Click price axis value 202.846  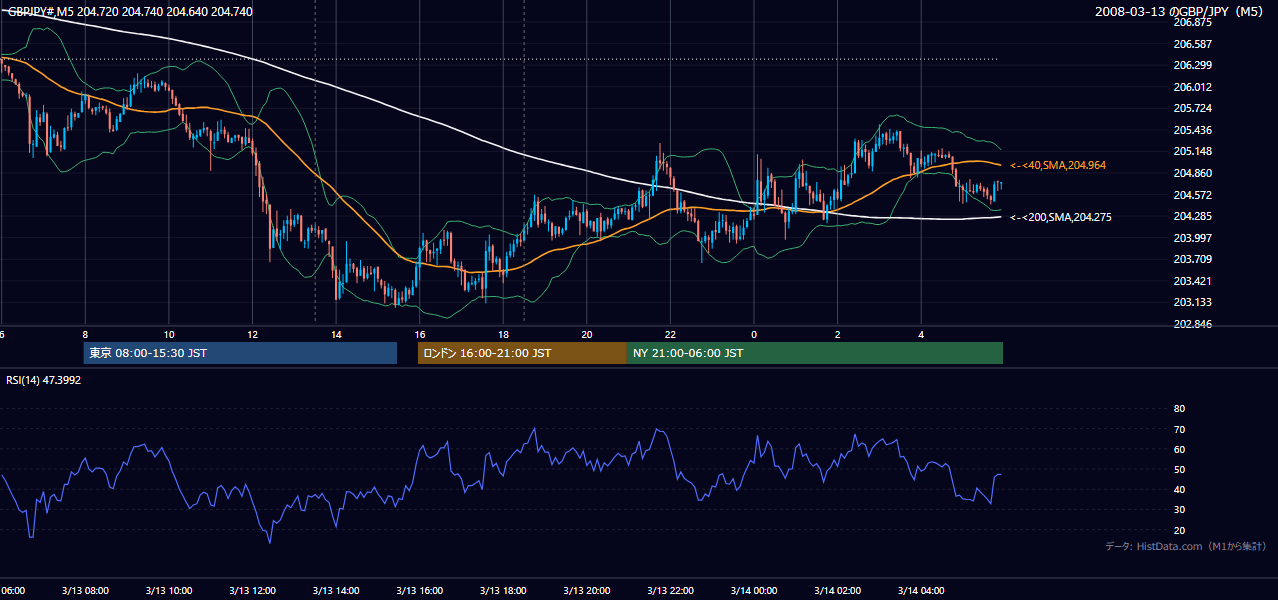pyautogui.click(x=1194, y=324)
